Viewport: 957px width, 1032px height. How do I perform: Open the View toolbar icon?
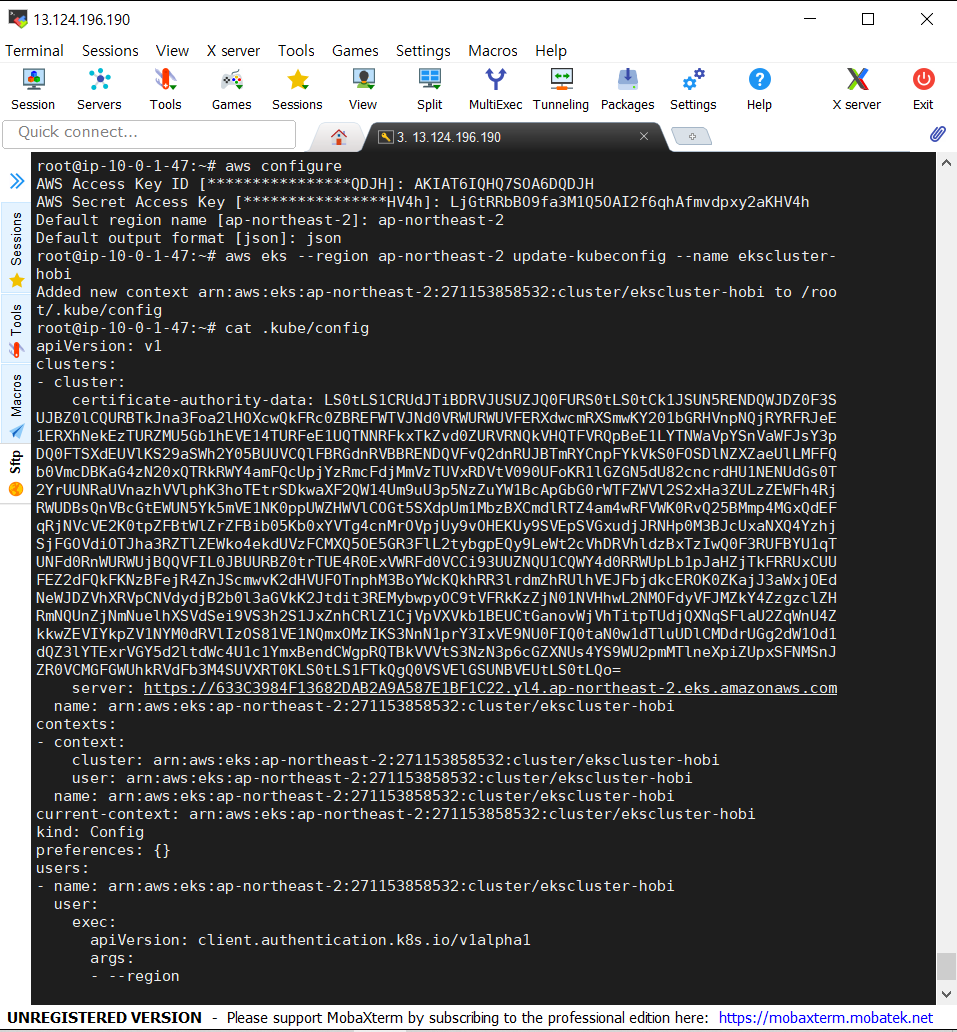point(363,90)
